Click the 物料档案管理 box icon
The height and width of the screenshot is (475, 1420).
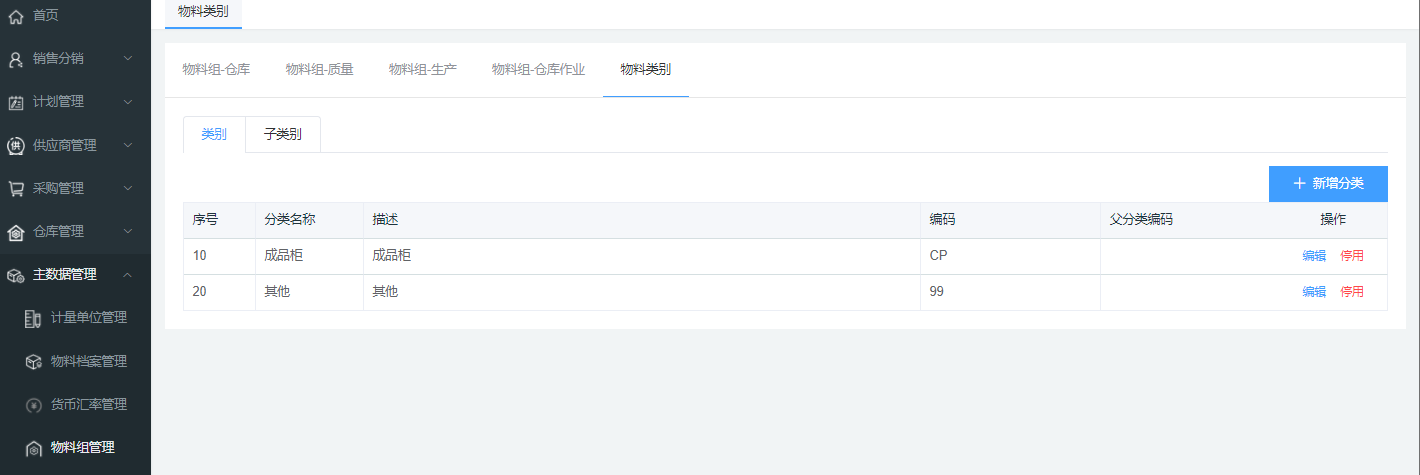point(33,362)
